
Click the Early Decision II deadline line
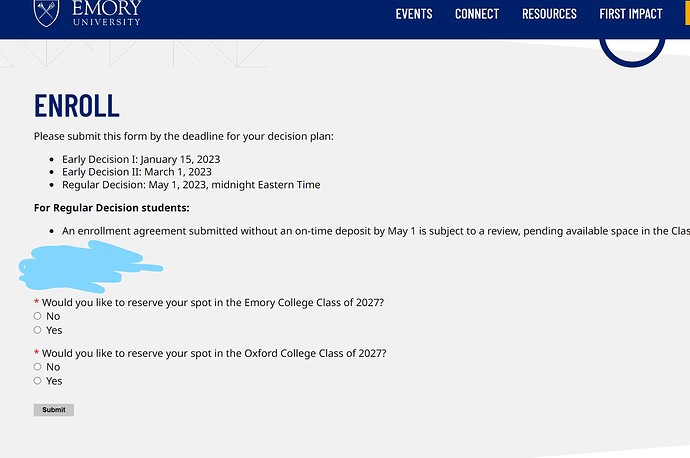tap(137, 172)
